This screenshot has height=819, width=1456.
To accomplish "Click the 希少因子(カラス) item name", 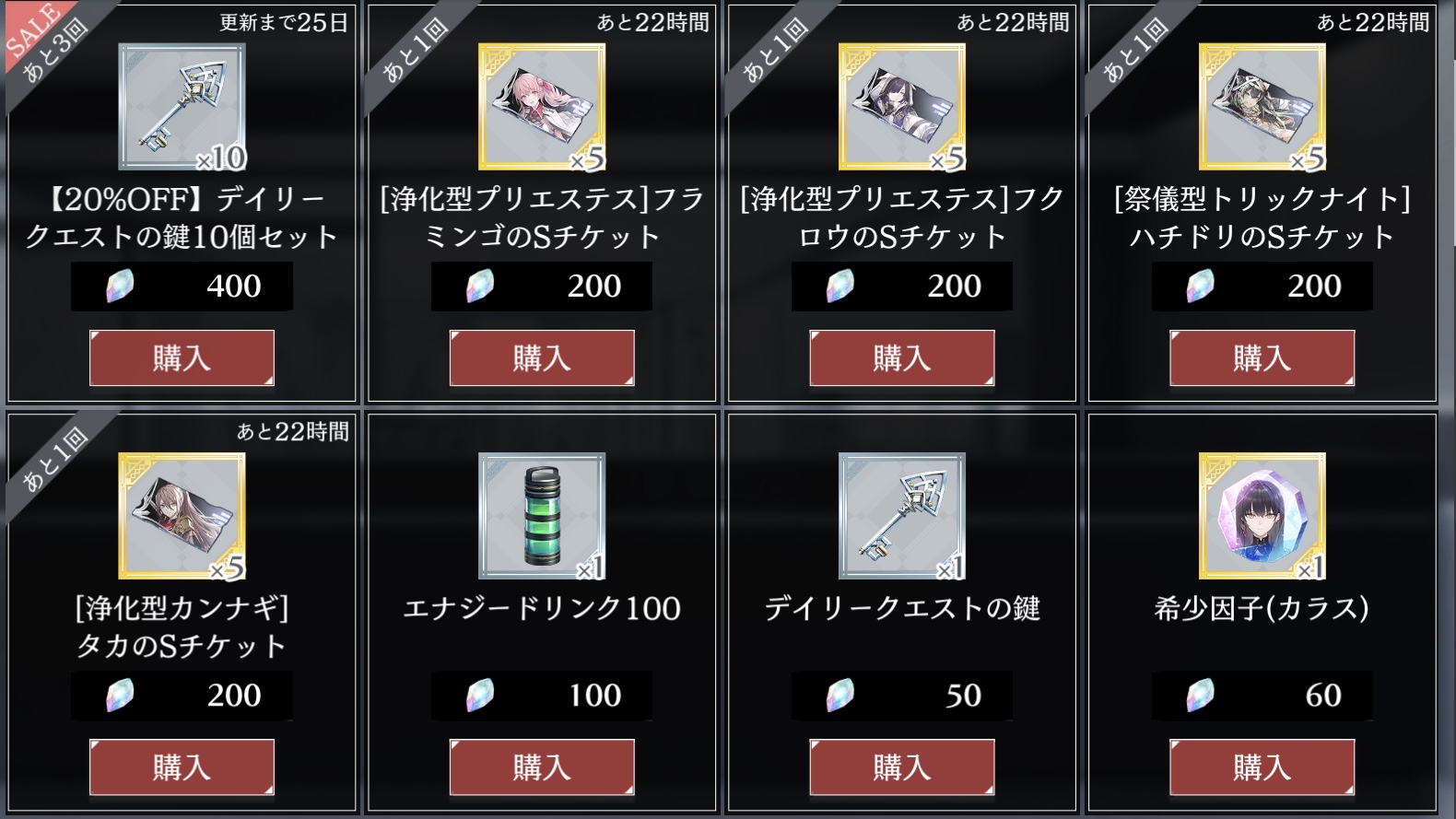I will [x=1262, y=609].
